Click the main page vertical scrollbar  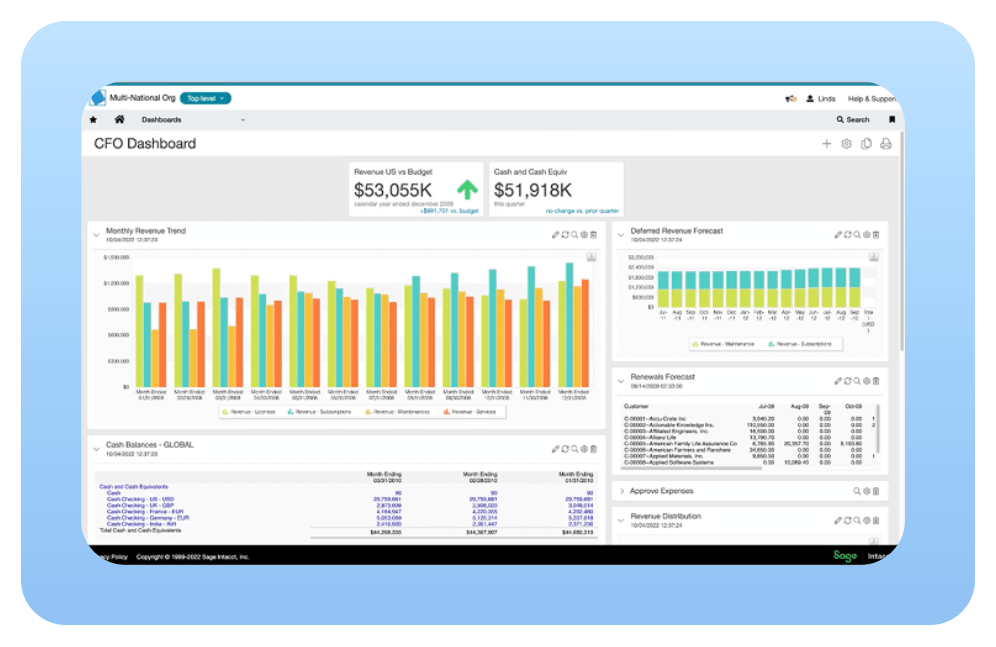(902, 241)
